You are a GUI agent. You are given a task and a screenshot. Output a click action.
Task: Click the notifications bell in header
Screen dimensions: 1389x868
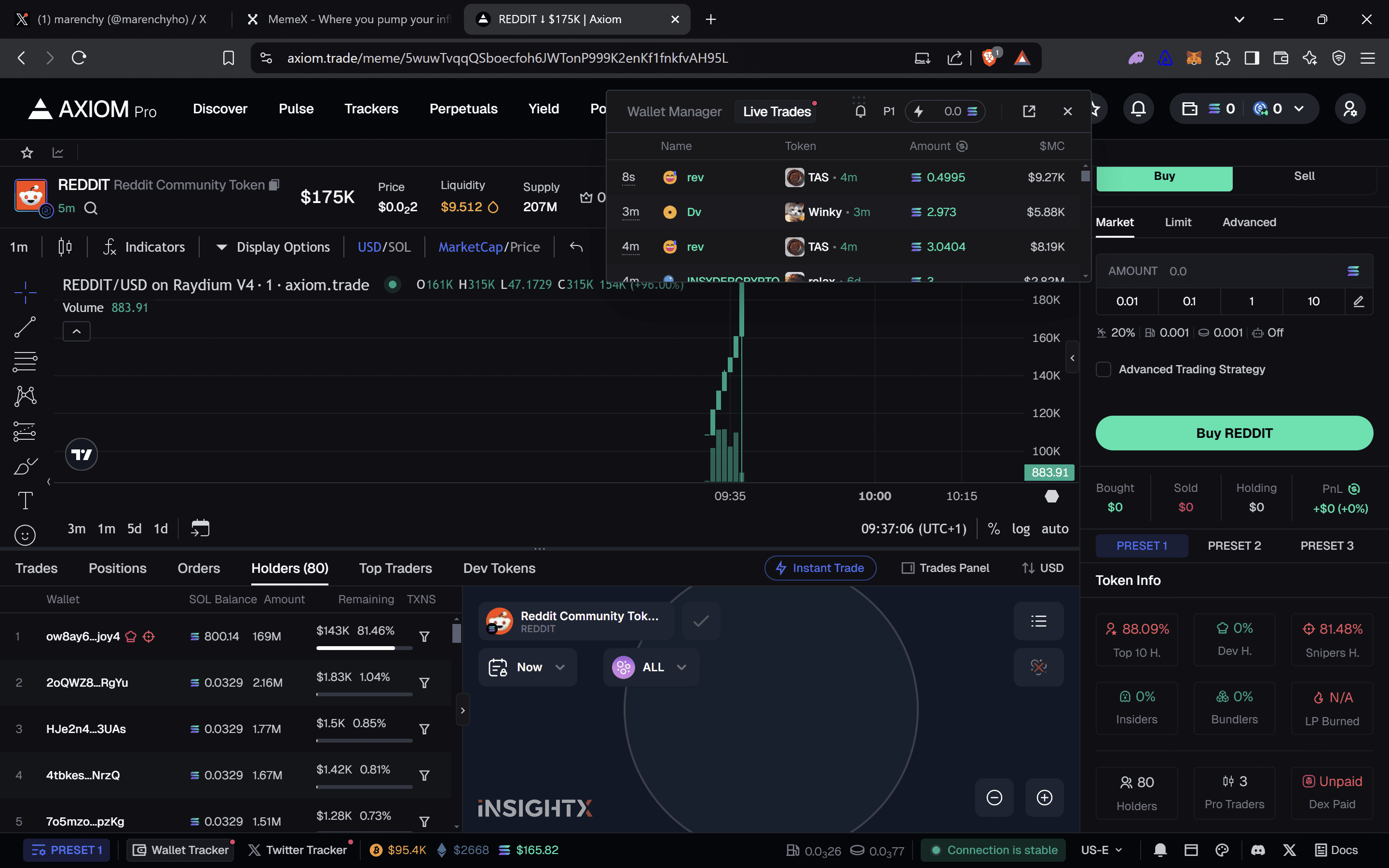pos(1138,109)
